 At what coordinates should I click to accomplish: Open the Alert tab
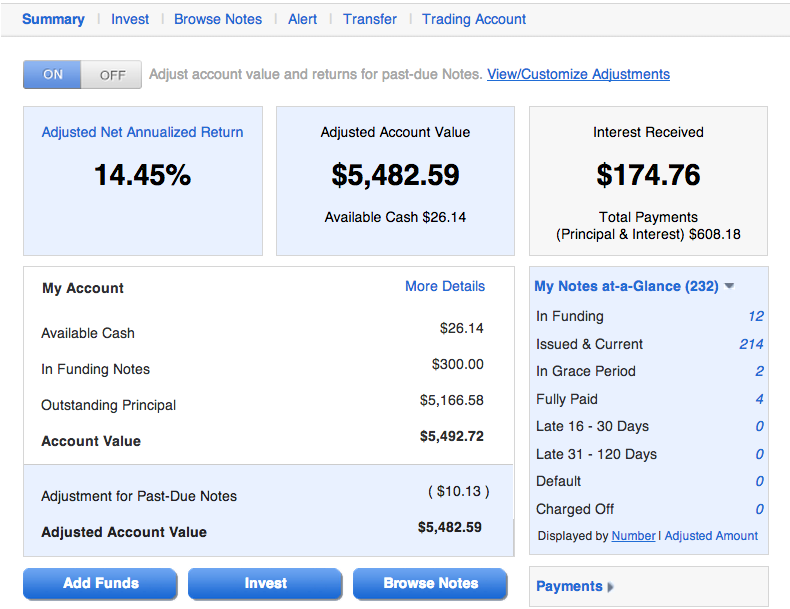[302, 19]
